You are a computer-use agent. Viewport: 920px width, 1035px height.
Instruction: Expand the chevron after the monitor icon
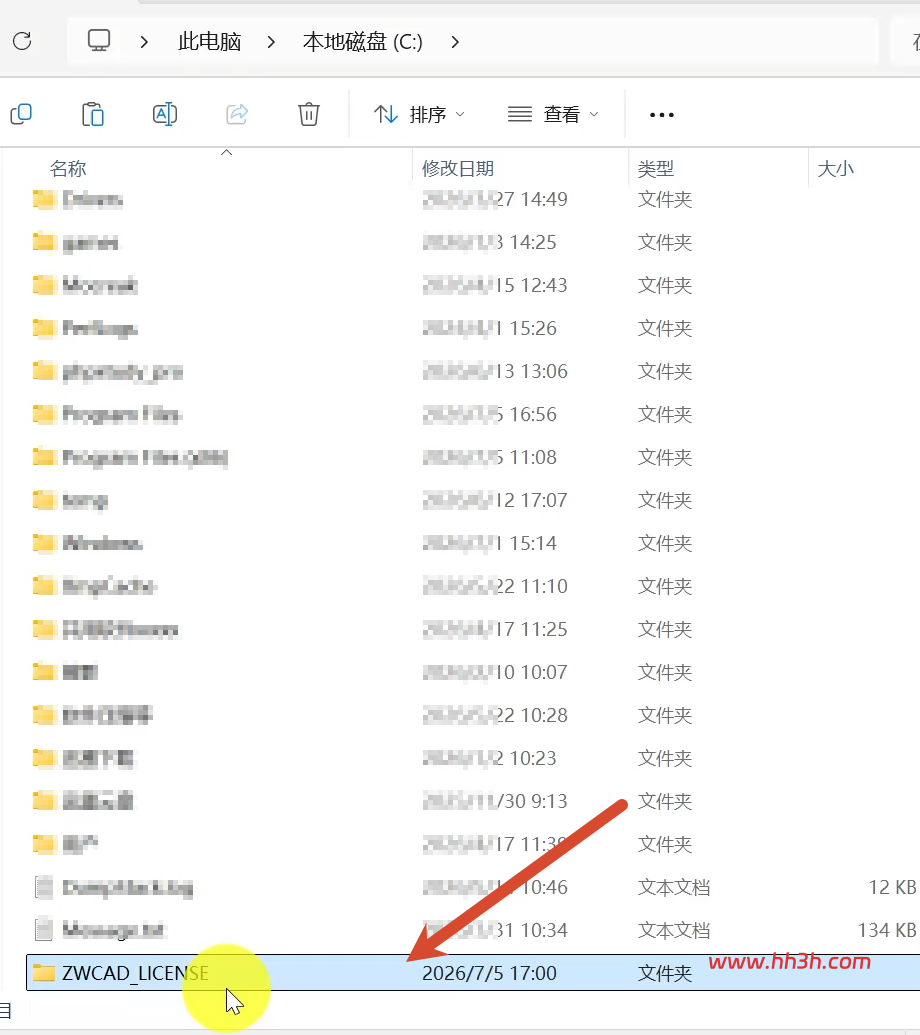[x=144, y=42]
